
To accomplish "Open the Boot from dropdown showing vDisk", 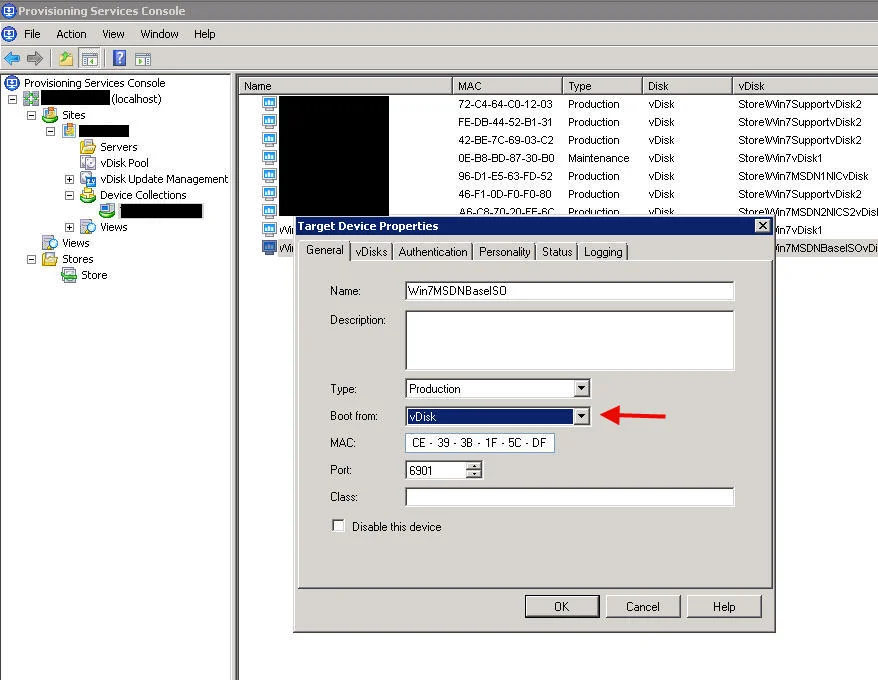I will click(x=582, y=416).
